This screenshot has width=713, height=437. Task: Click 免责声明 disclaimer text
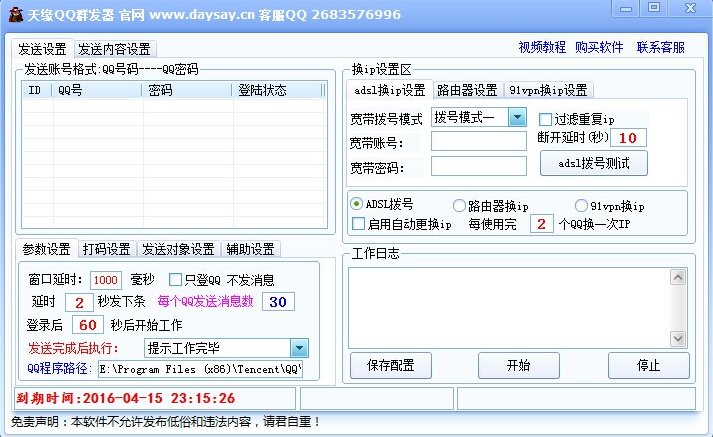[x=165, y=422]
